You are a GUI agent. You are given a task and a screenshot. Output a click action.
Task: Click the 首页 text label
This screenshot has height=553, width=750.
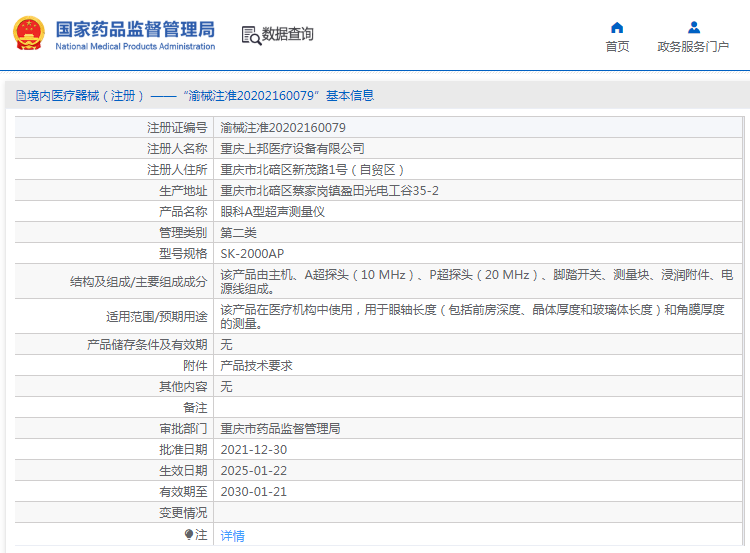coord(617,47)
